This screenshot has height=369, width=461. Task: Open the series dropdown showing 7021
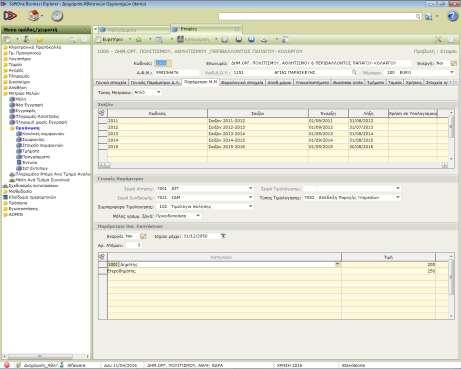[250, 197]
